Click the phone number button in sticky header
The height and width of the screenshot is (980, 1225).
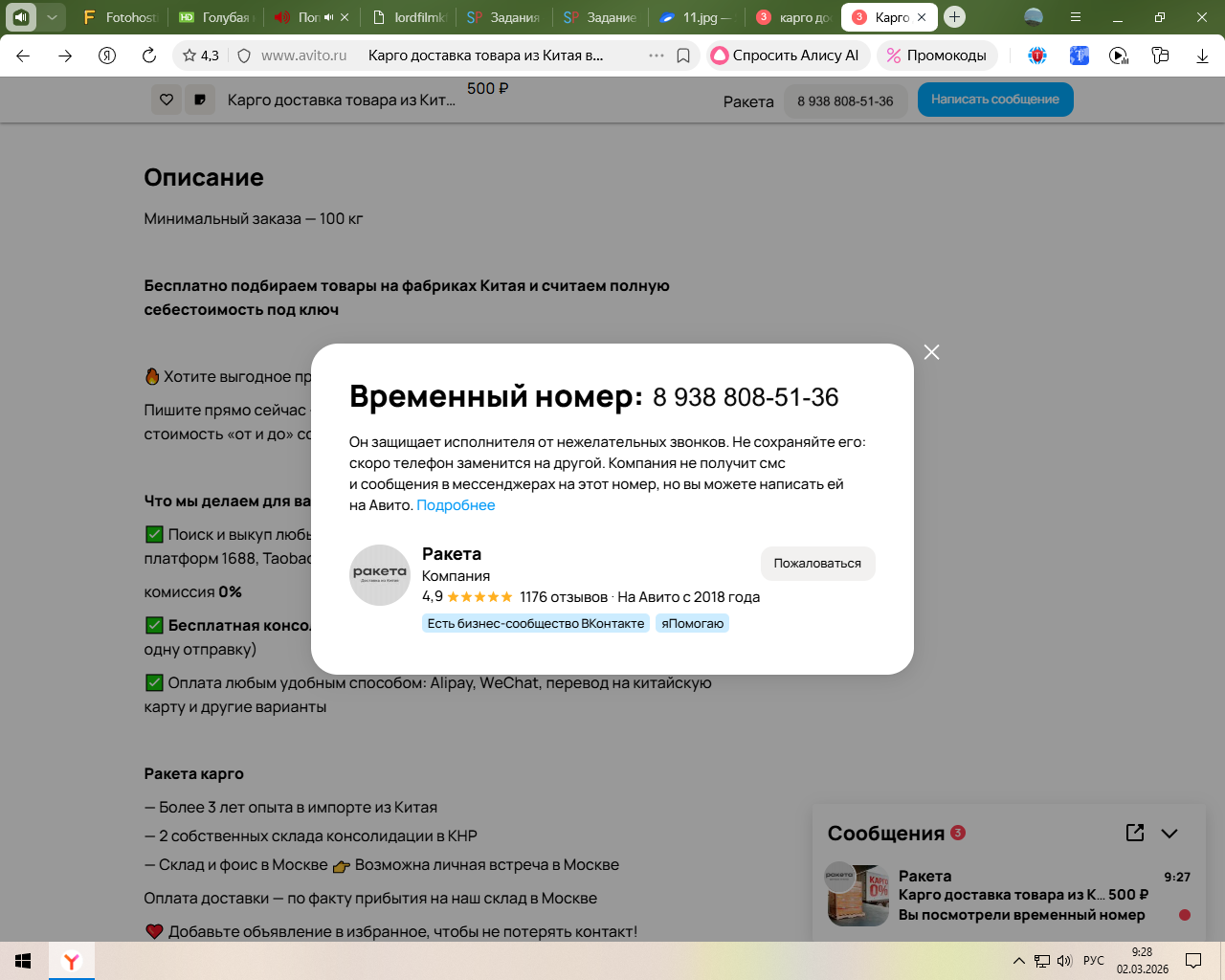coord(845,101)
